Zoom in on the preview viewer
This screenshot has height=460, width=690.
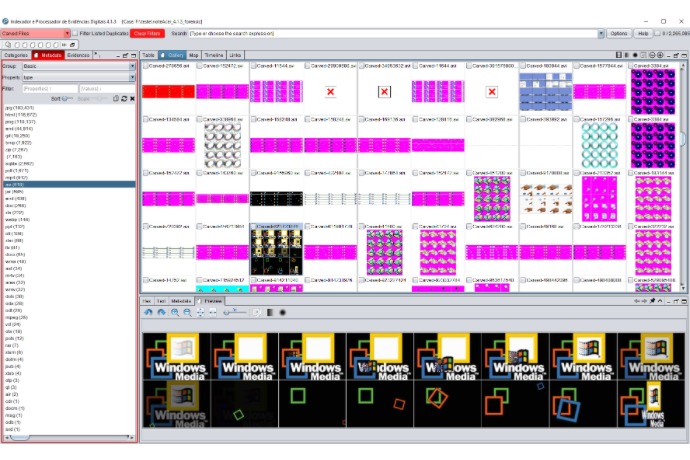(175, 312)
